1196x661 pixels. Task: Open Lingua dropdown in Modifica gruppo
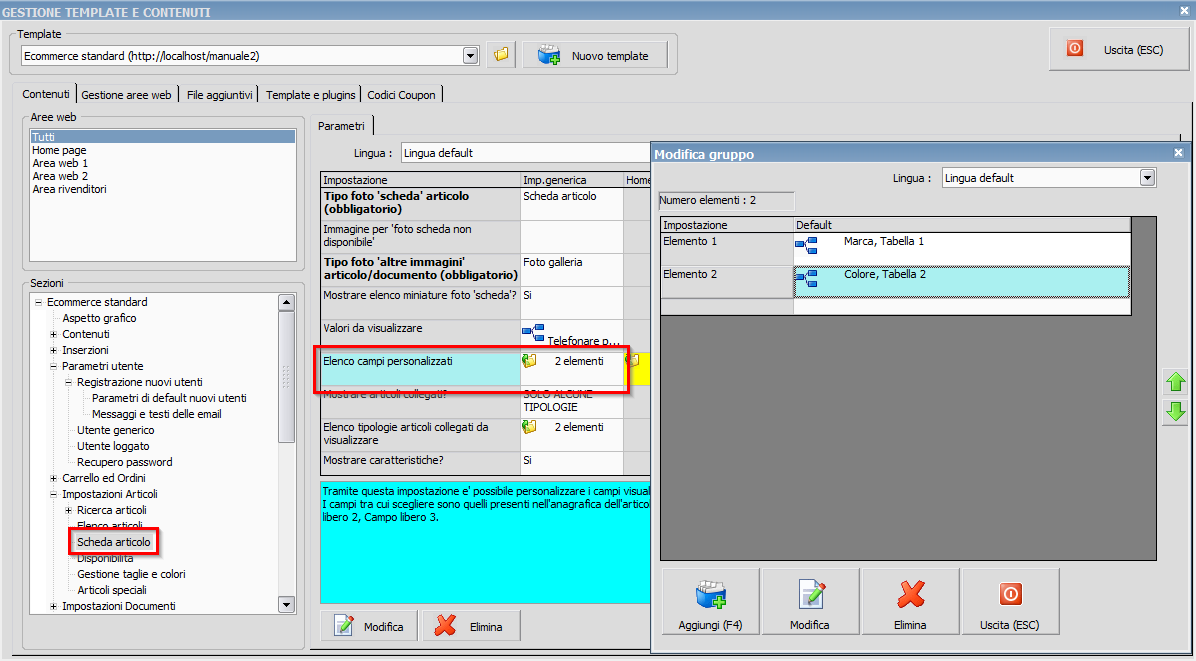pos(1147,178)
